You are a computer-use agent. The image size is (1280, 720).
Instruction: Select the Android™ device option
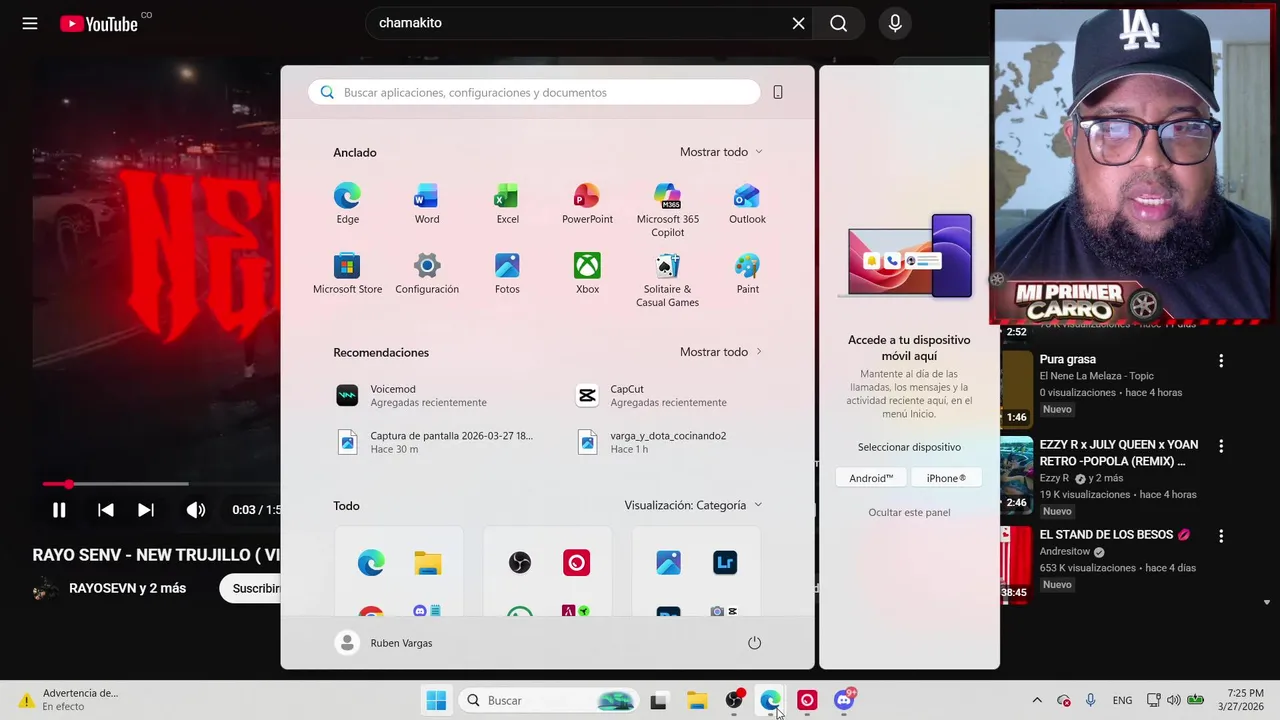click(x=871, y=478)
